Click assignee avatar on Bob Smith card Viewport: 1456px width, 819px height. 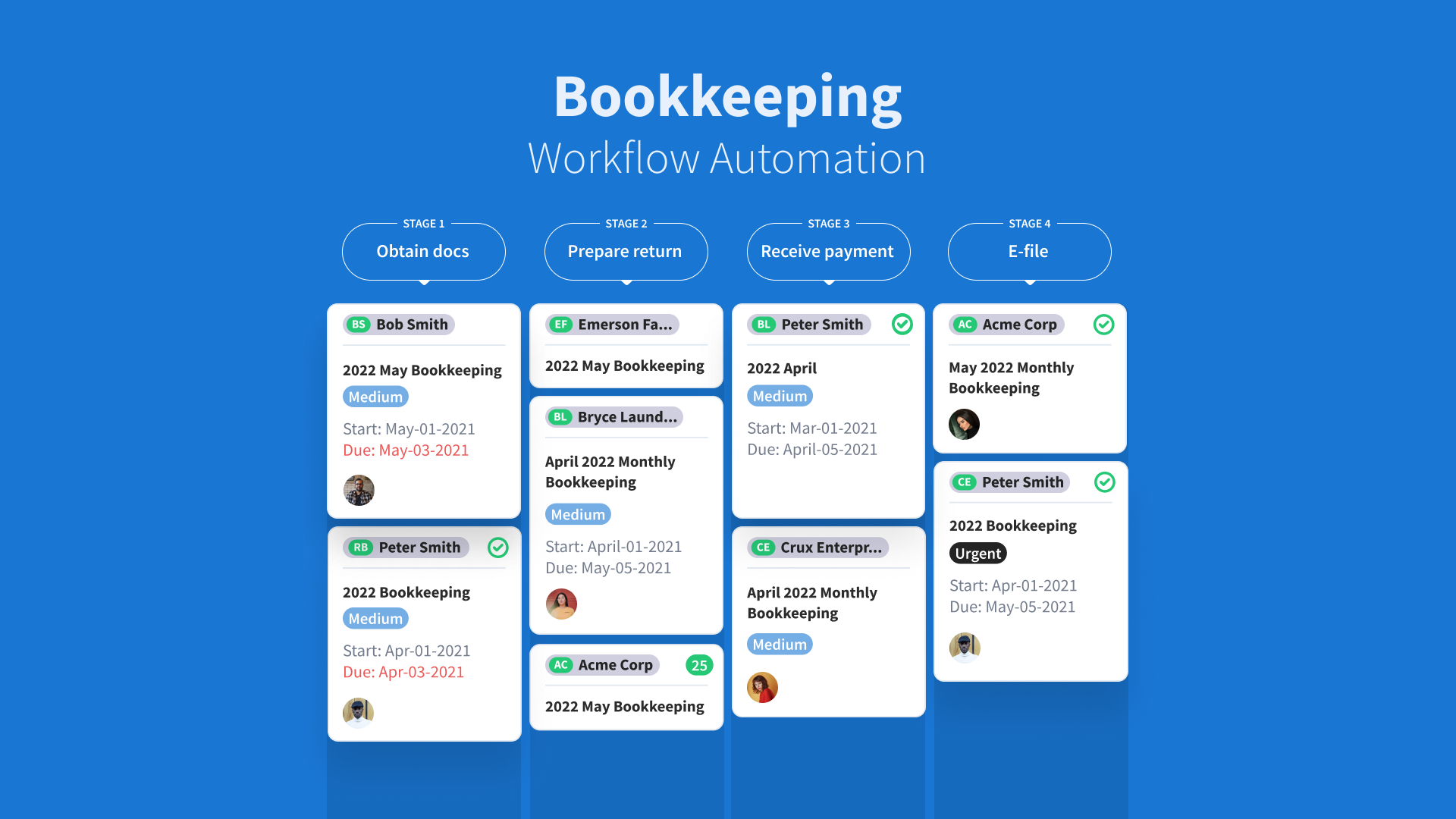point(359,490)
